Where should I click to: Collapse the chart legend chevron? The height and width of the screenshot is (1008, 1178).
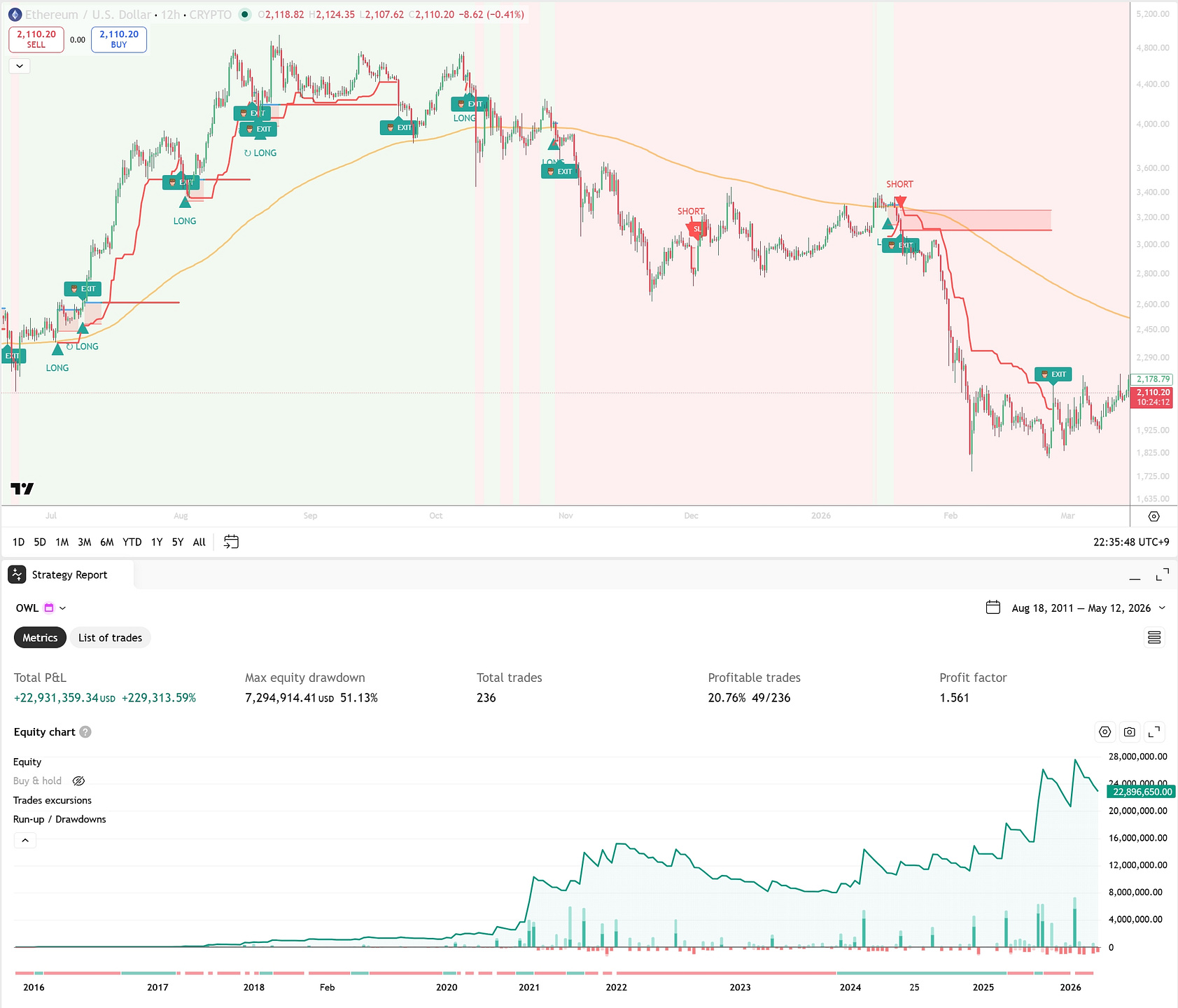[20, 66]
